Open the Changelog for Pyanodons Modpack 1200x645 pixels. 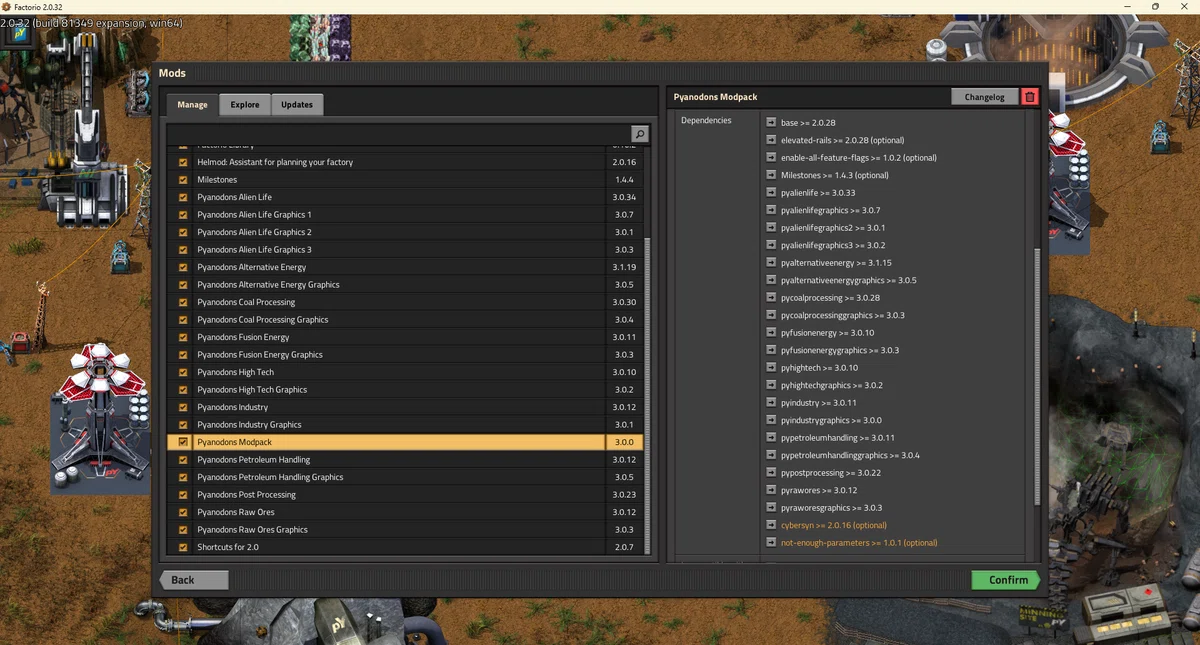985,97
